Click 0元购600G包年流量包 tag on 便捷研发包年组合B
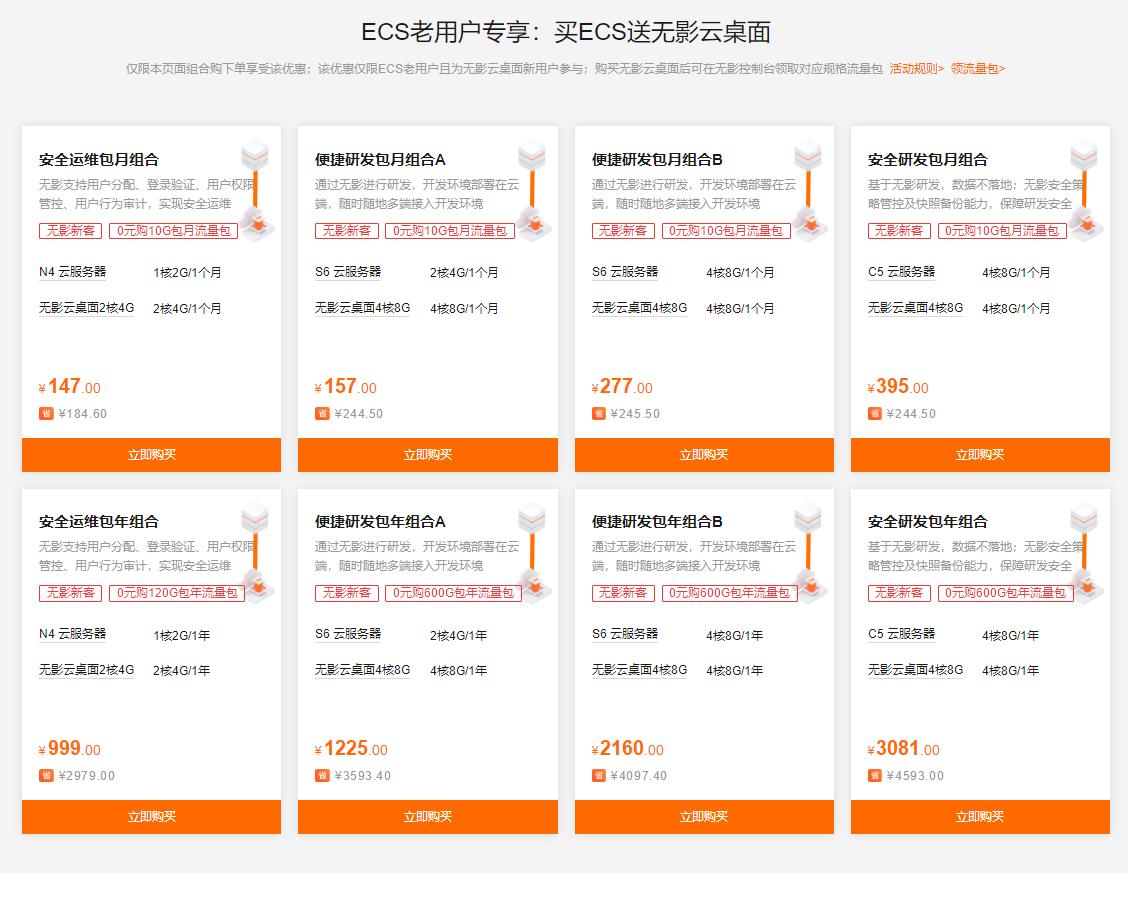Screen dimensions: 1128x913 [729, 593]
